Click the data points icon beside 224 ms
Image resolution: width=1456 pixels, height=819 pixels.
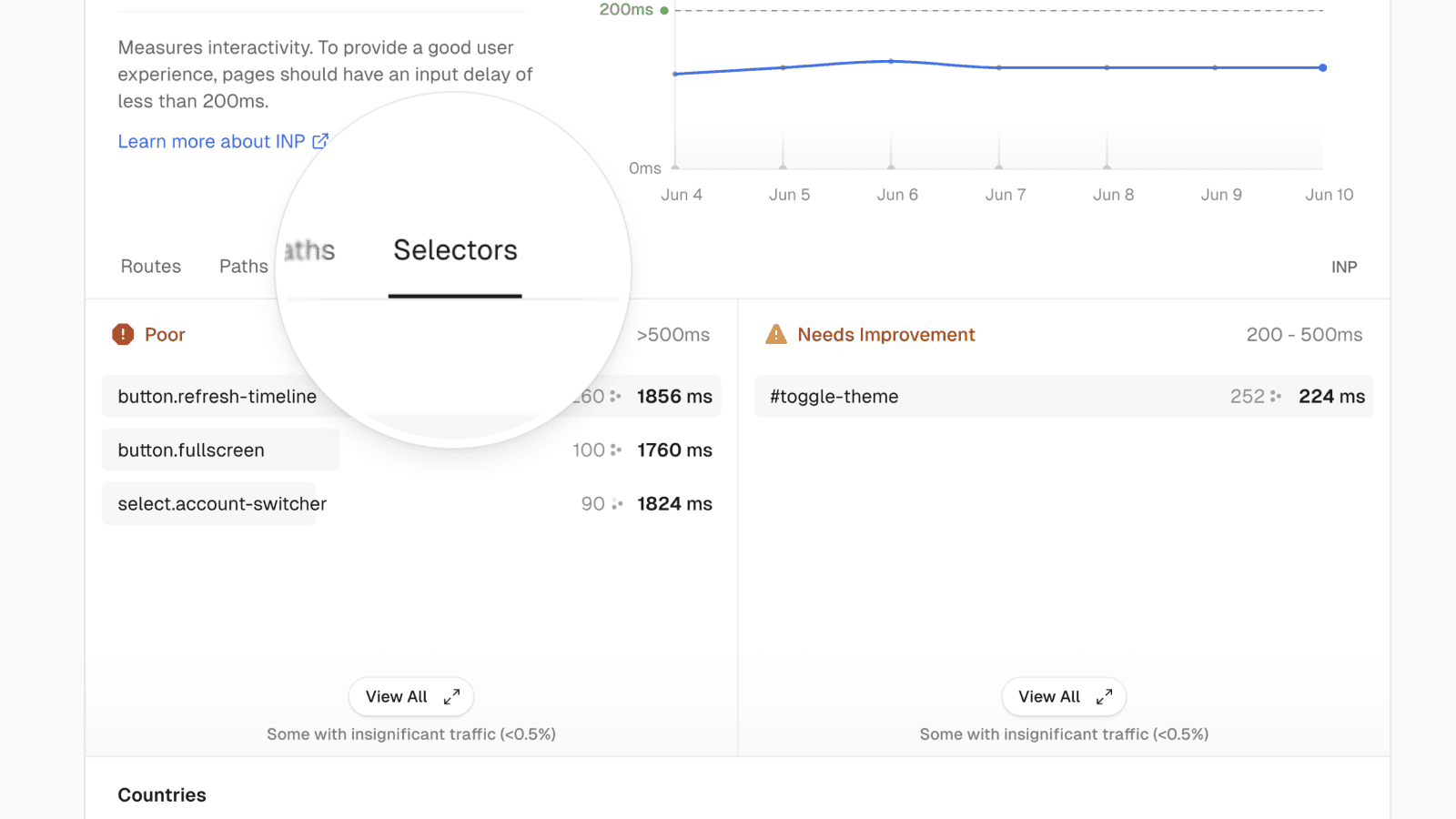[1276, 397]
